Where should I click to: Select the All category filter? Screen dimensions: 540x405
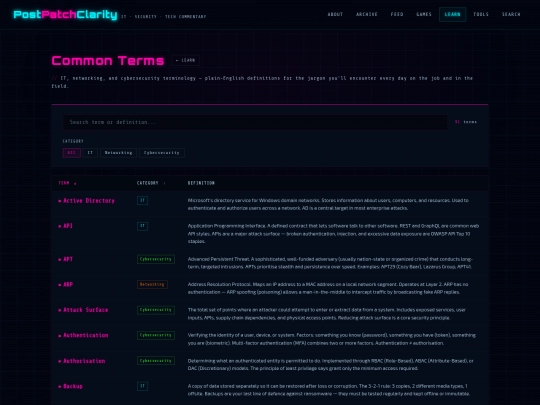click(x=72, y=153)
